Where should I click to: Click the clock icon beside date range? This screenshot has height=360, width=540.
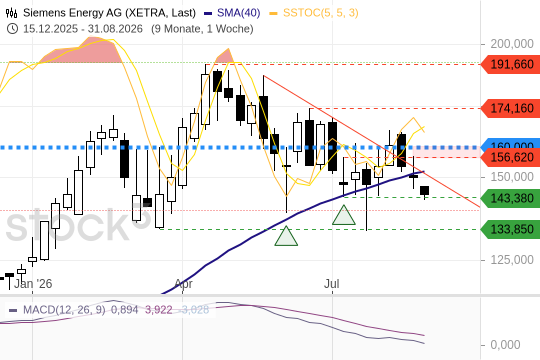point(12,29)
